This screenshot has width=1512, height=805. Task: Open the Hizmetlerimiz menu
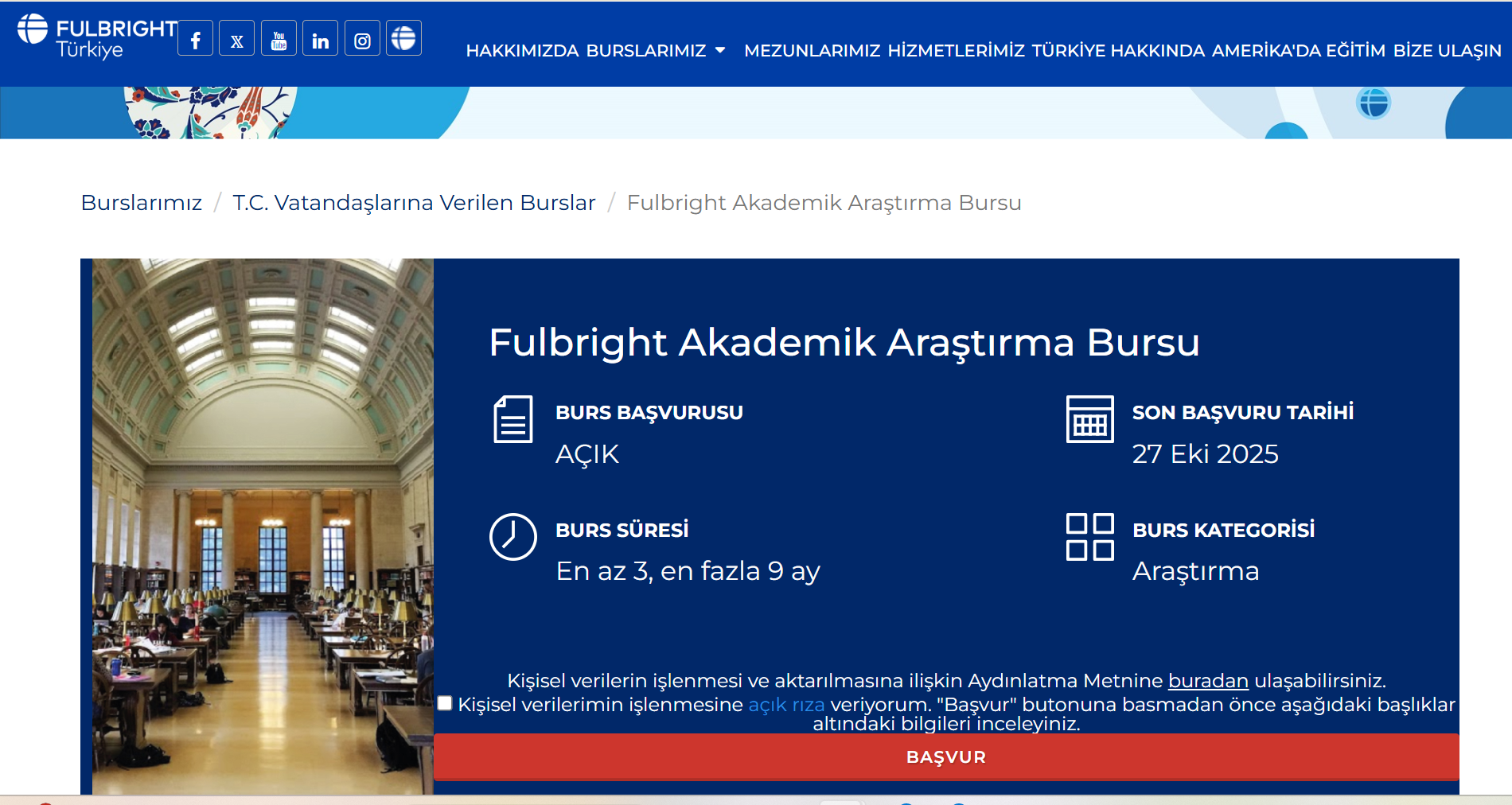pyautogui.click(x=956, y=51)
